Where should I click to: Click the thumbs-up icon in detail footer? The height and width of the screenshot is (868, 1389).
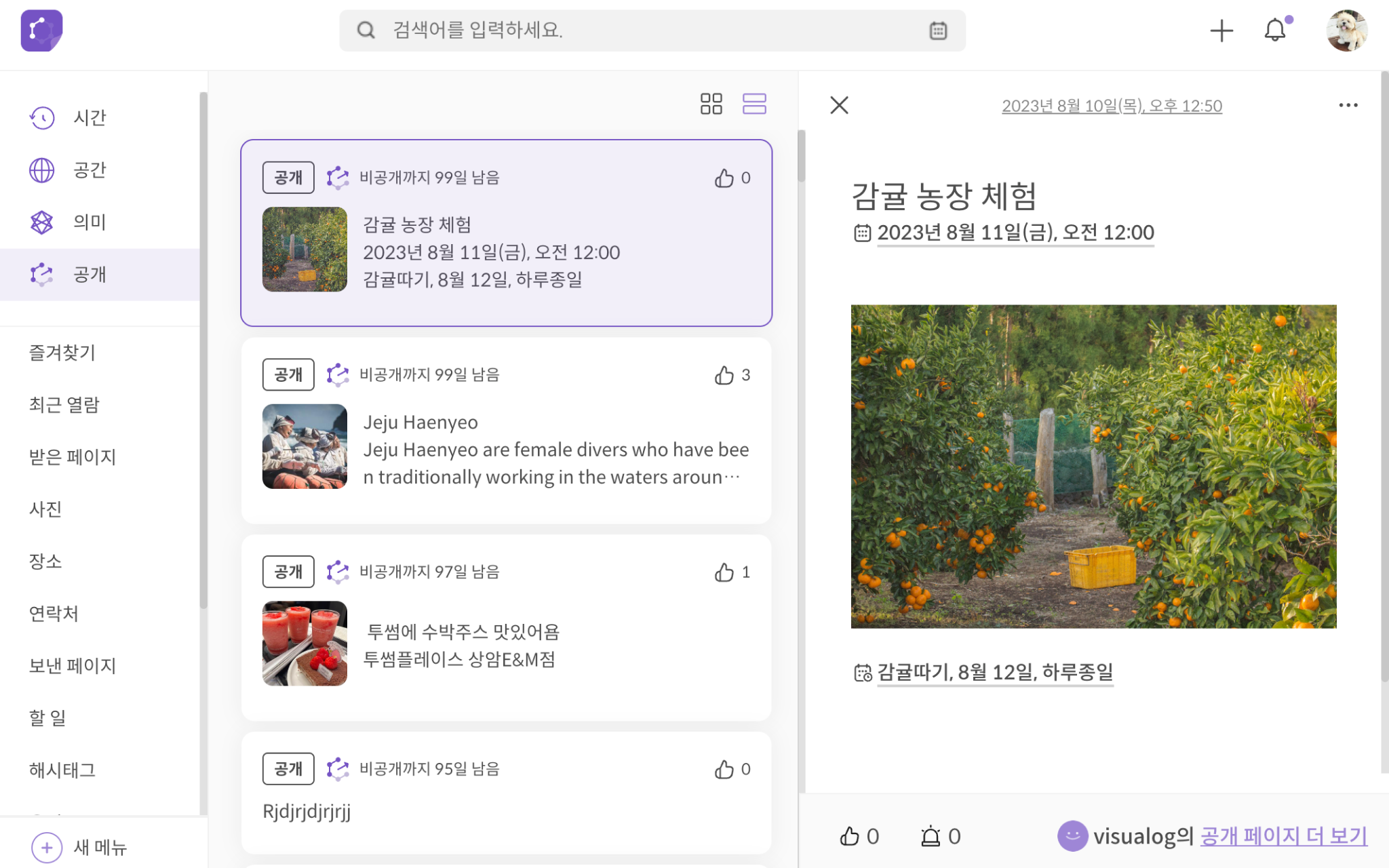click(x=849, y=836)
